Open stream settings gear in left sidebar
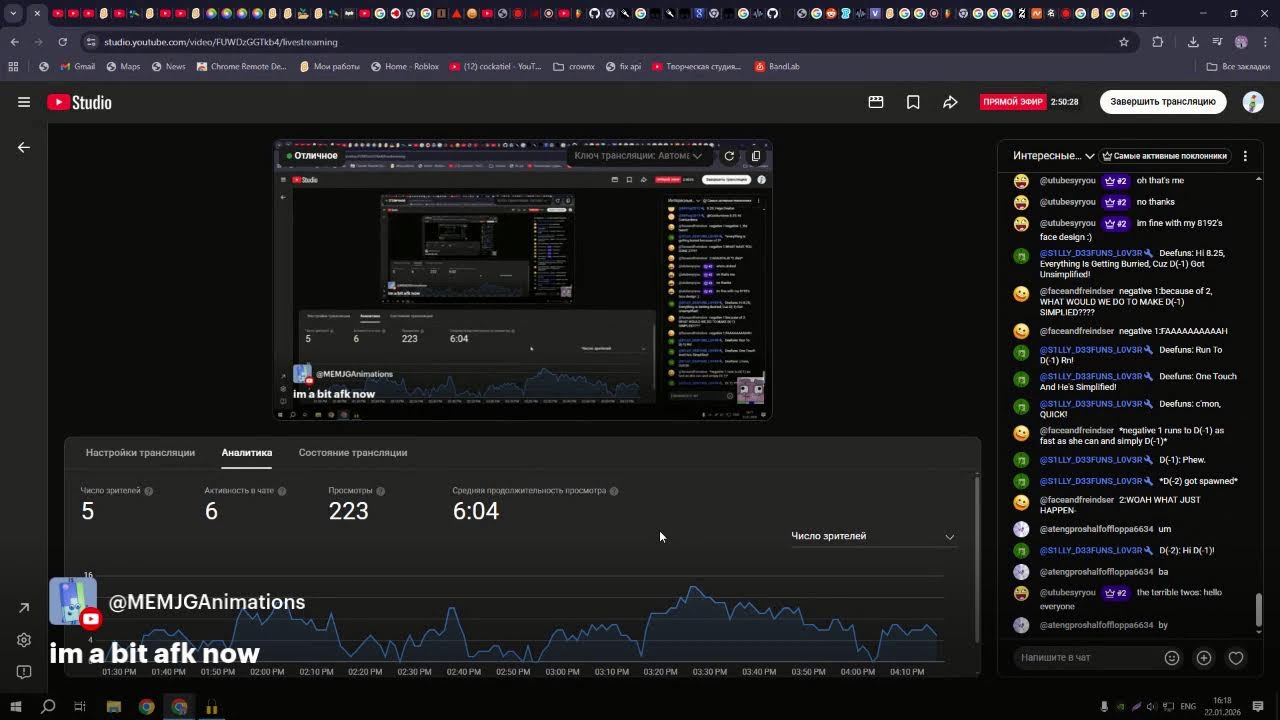This screenshot has height=720, width=1280. pos(24,640)
